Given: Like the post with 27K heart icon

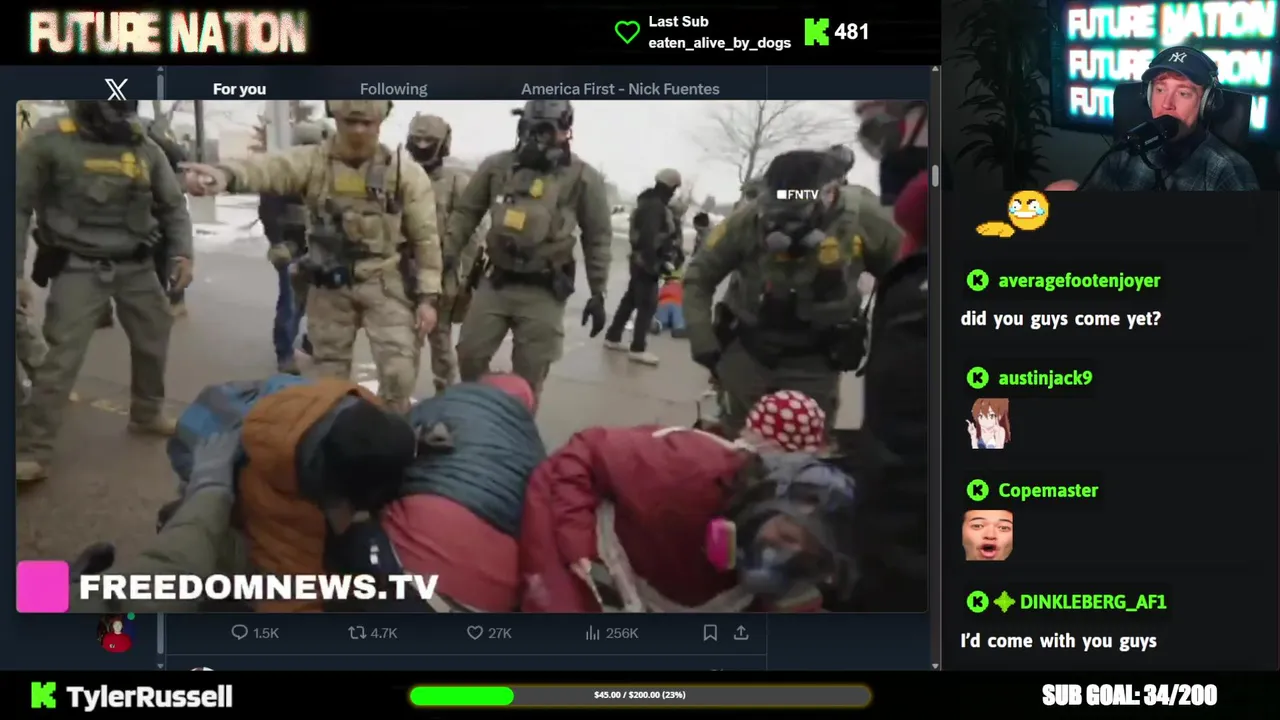Looking at the screenshot, I should click(x=475, y=633).
